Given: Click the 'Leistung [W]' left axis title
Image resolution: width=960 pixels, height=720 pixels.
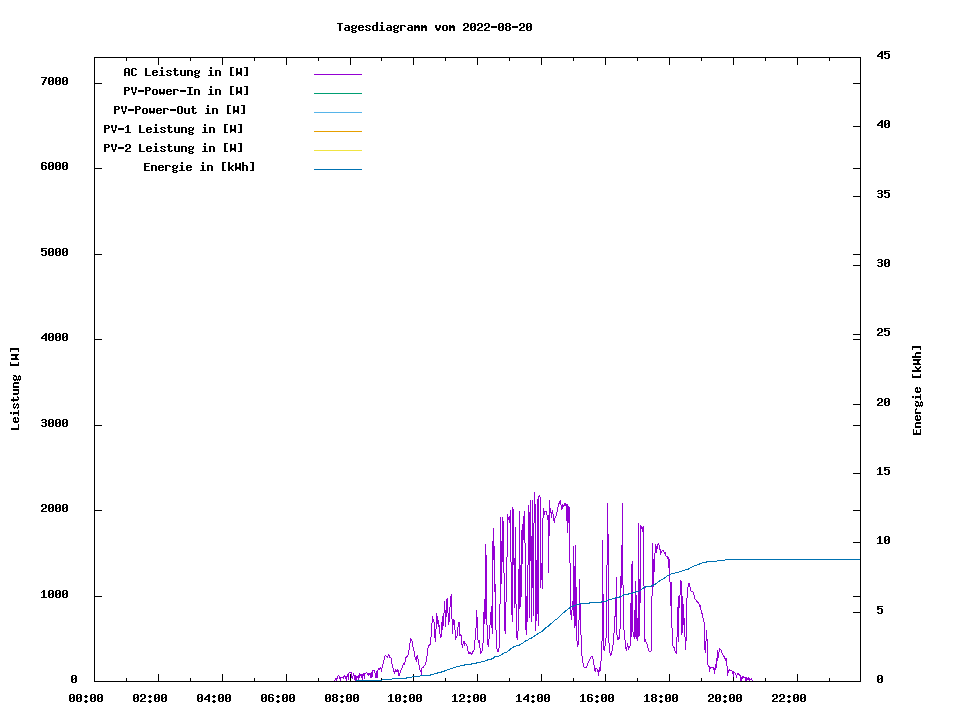Looking at the screenshot, I should (x=15, y=389).
